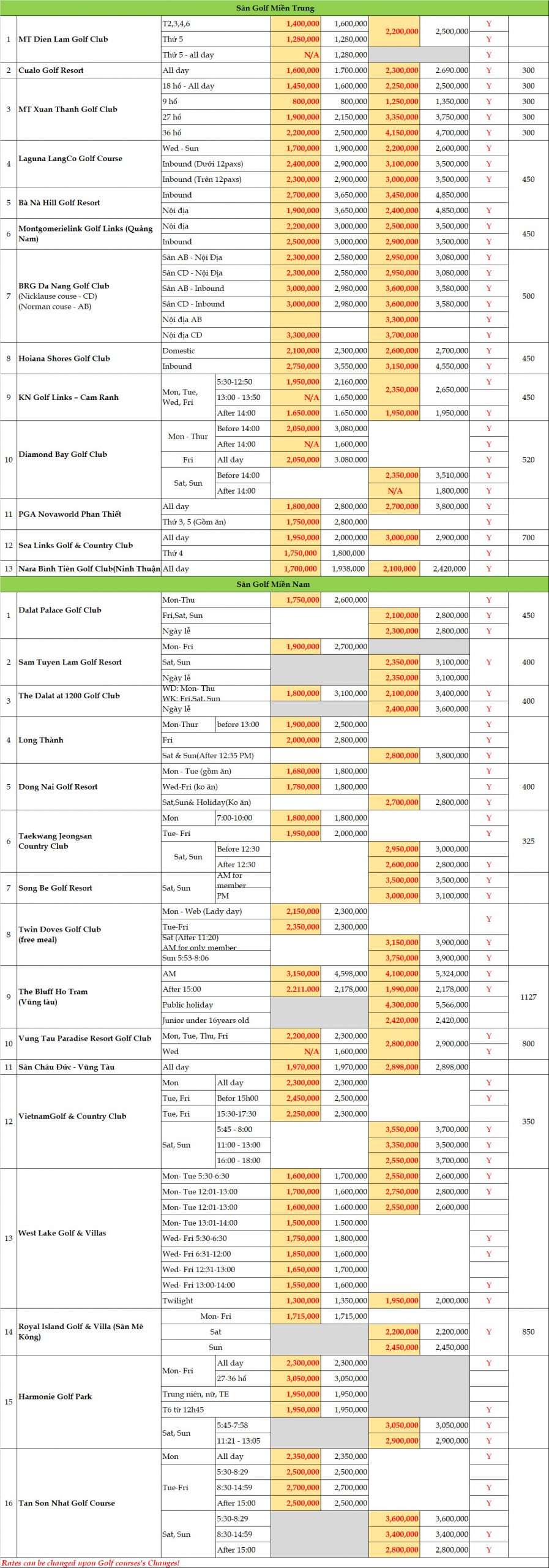This screenshot has width=549, height=1568.
Task: Select 'PGA Novaworld Phan Thiết' cell
Action: (89, 514)
